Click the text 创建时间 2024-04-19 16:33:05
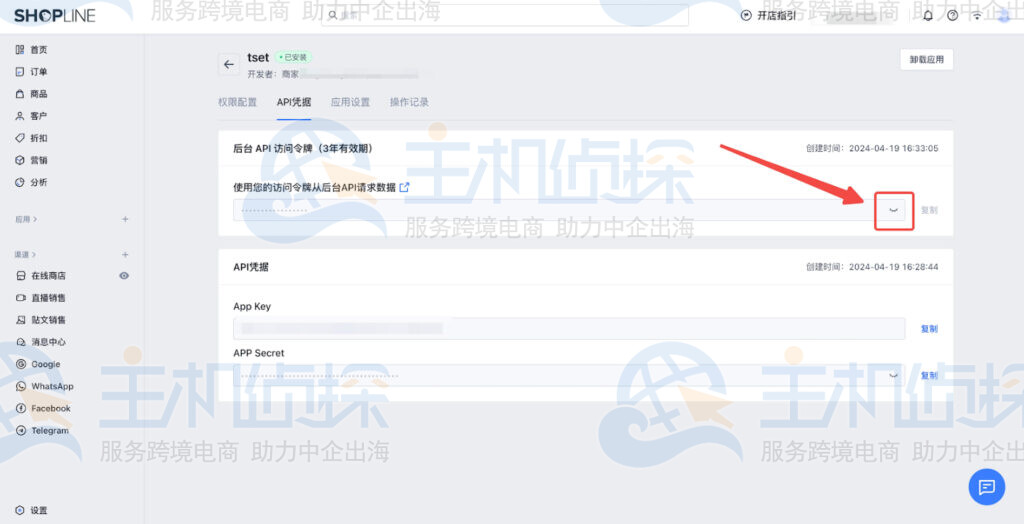Image resolution: width=1024 pixels, height=524 pixels. coord(872,149)
